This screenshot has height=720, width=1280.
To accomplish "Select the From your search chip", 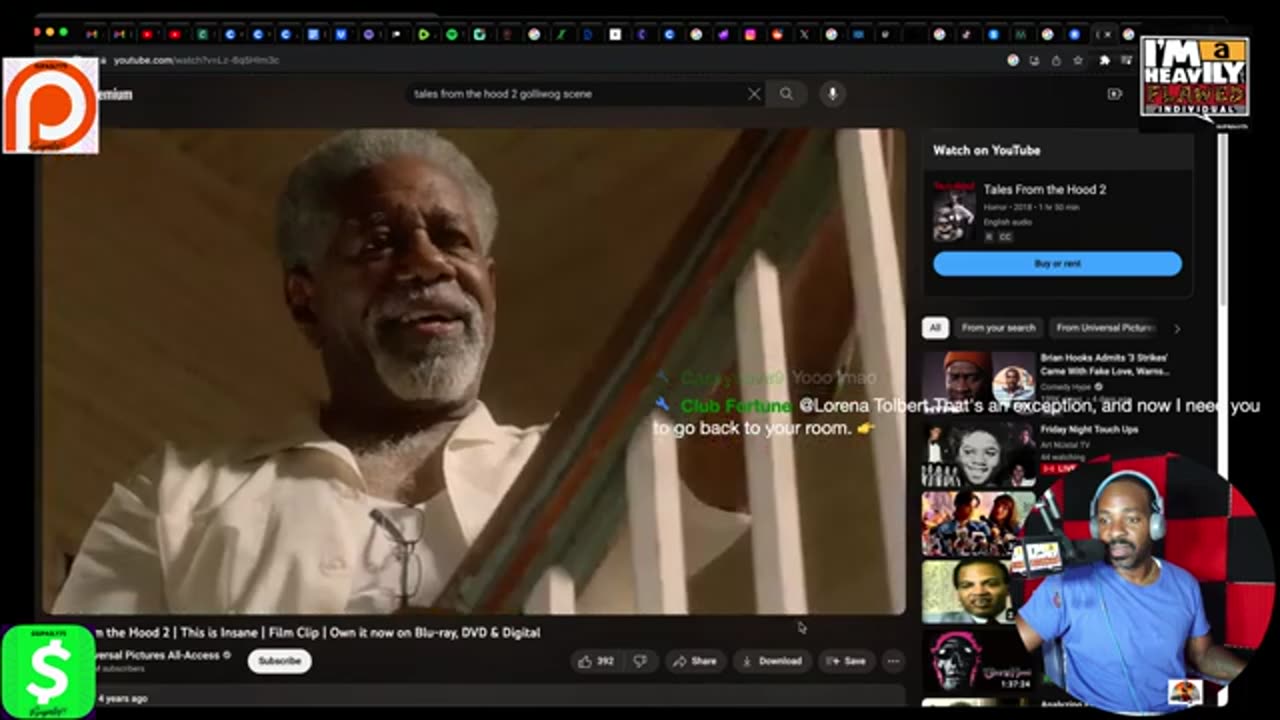I will click(998, 328).
